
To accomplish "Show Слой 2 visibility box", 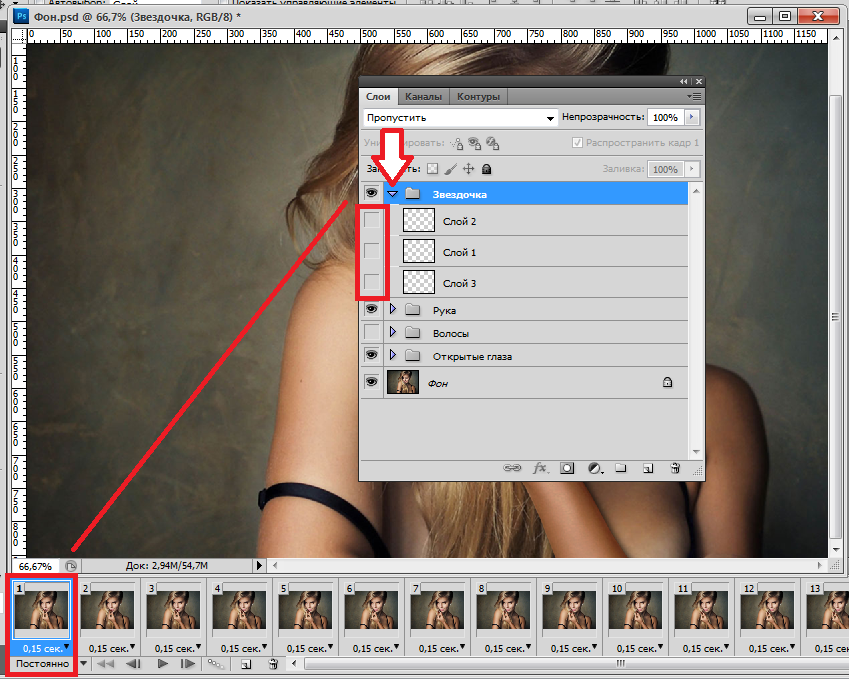I will click(x=372, y=220).
